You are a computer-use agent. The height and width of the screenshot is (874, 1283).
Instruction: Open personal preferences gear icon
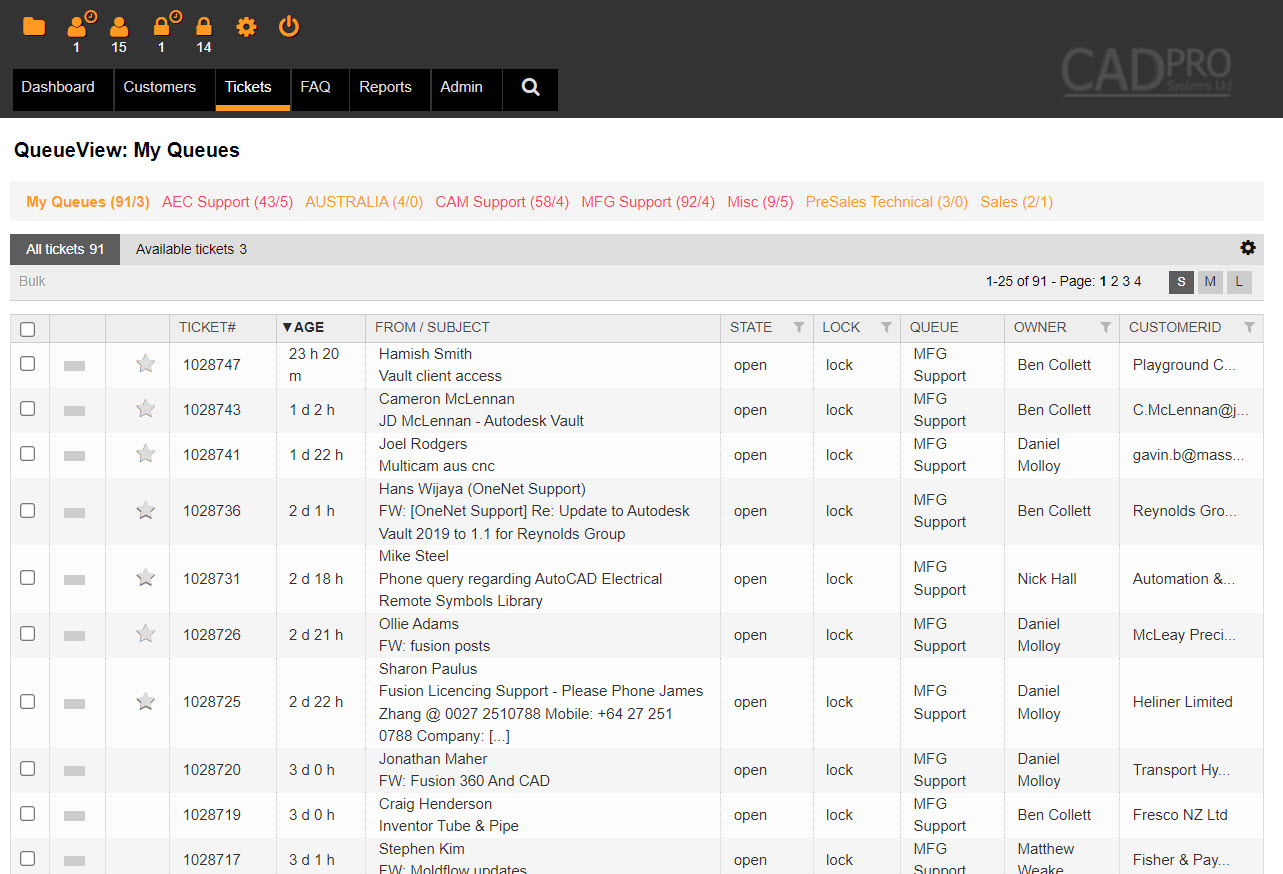[x=246, y=27]
